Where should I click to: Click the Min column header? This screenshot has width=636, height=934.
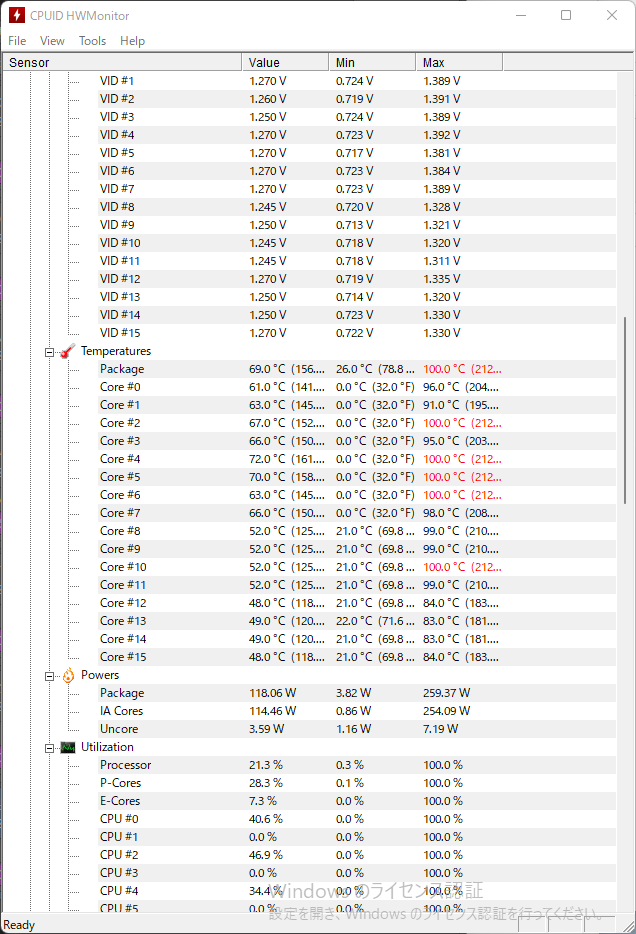pos(371,62)
